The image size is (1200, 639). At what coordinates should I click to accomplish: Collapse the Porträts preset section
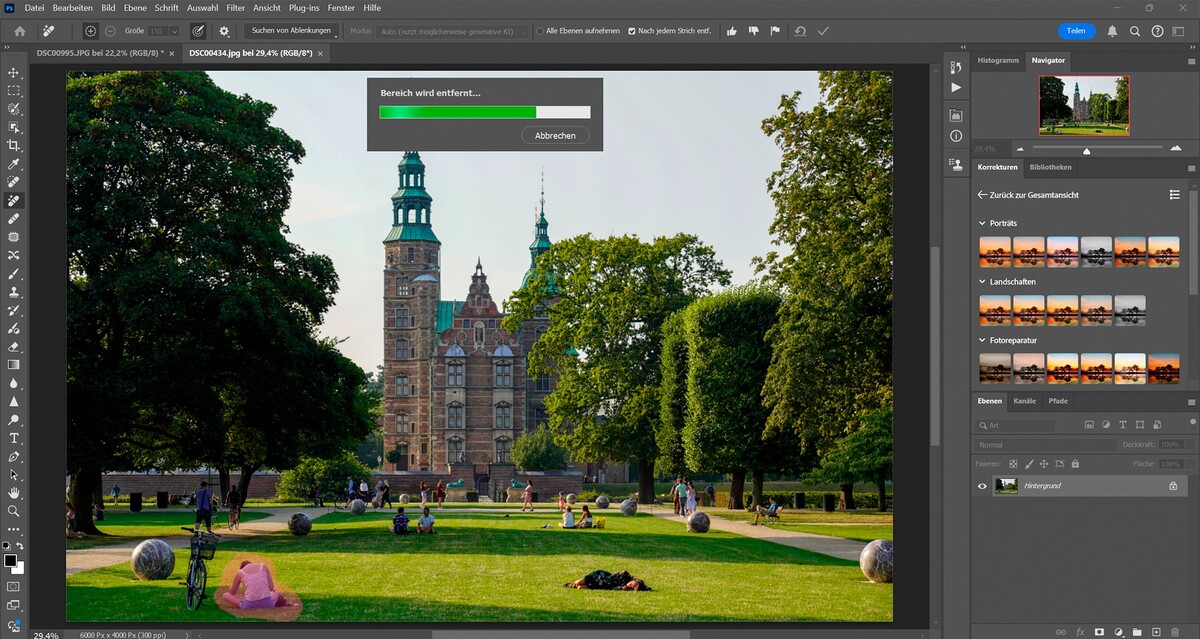coord(983,223)
